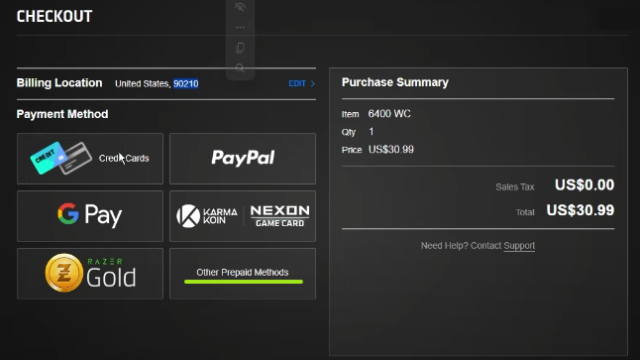Screen dimensions: 640x360
Task: Click the credit card illustration icon
Action: click(61, 158)
